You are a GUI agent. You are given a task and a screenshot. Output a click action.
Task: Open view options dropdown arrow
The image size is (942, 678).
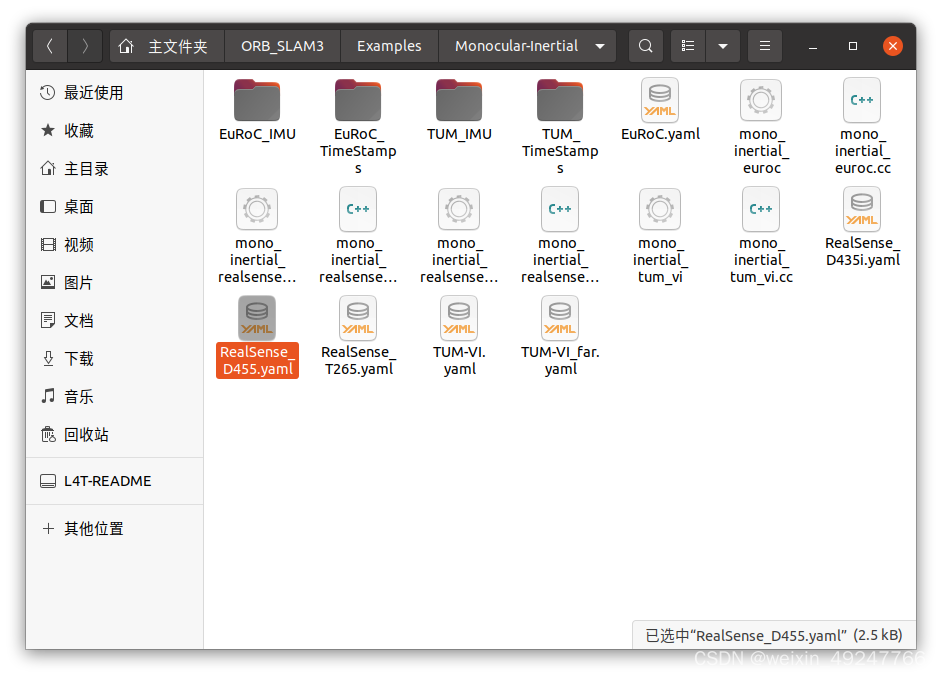723,46
